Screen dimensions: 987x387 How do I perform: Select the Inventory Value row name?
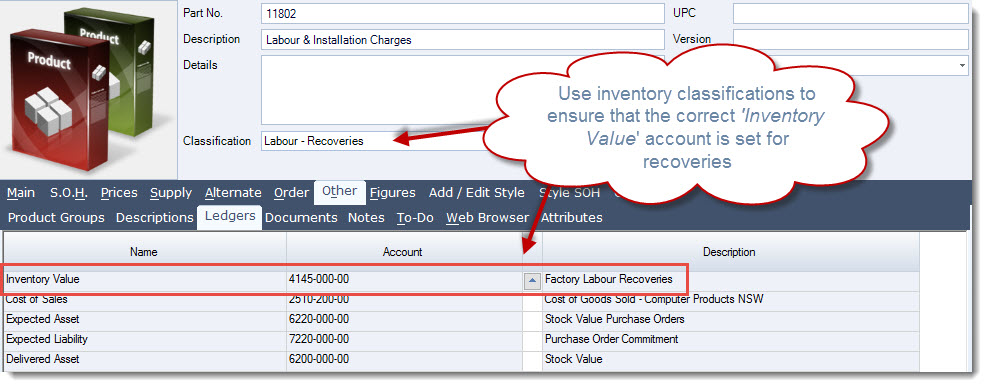(43, 279)
